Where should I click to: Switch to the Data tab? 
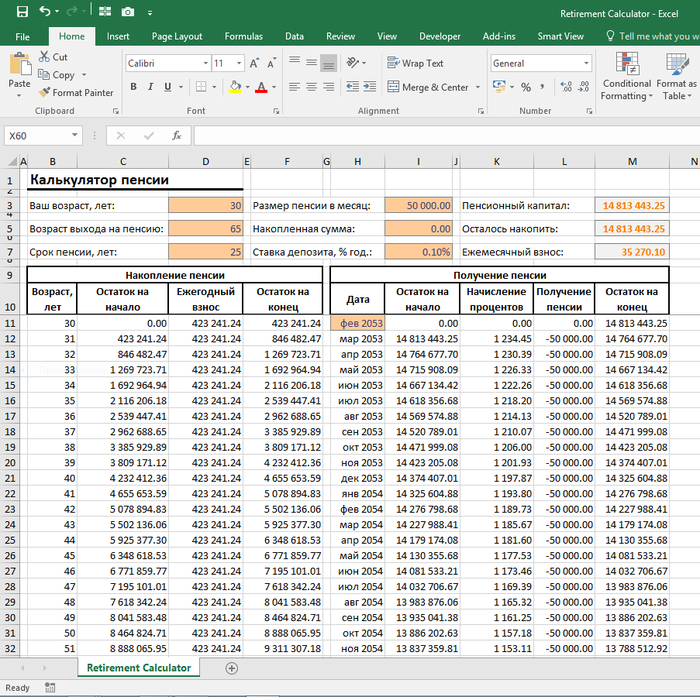pyautogui.click(x=294, y=37)
